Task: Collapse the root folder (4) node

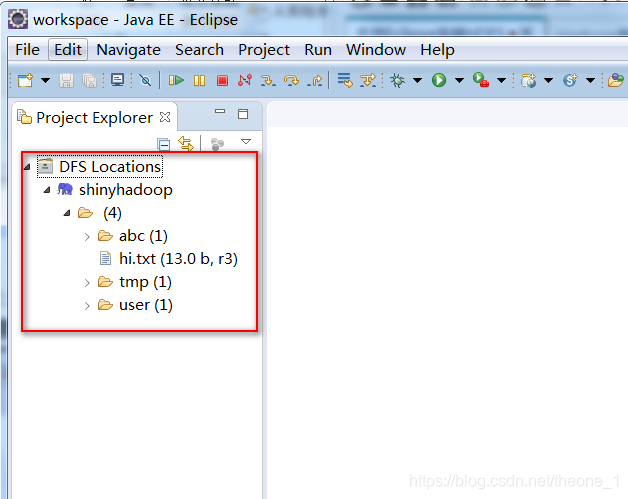Action: coord(67,213)
